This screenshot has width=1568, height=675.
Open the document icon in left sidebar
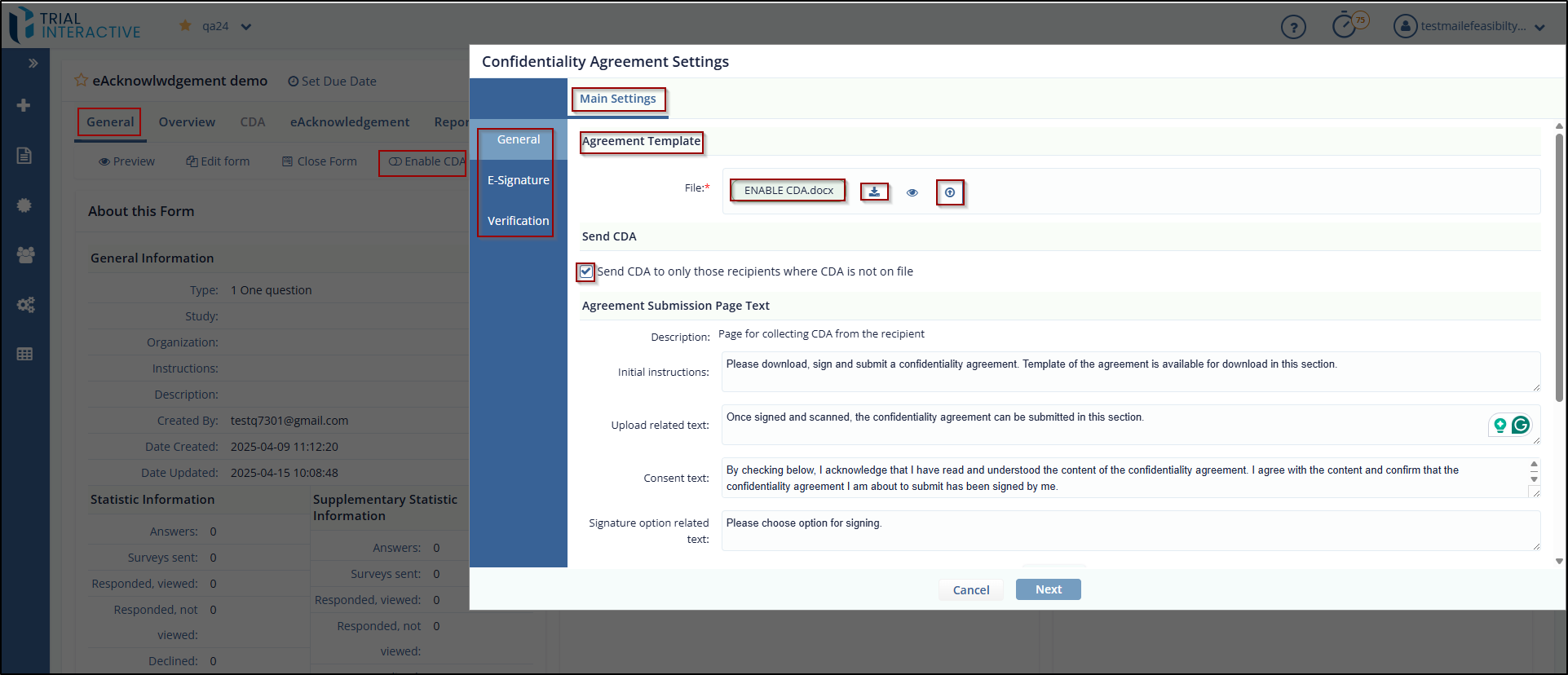(x=24, y=155)
